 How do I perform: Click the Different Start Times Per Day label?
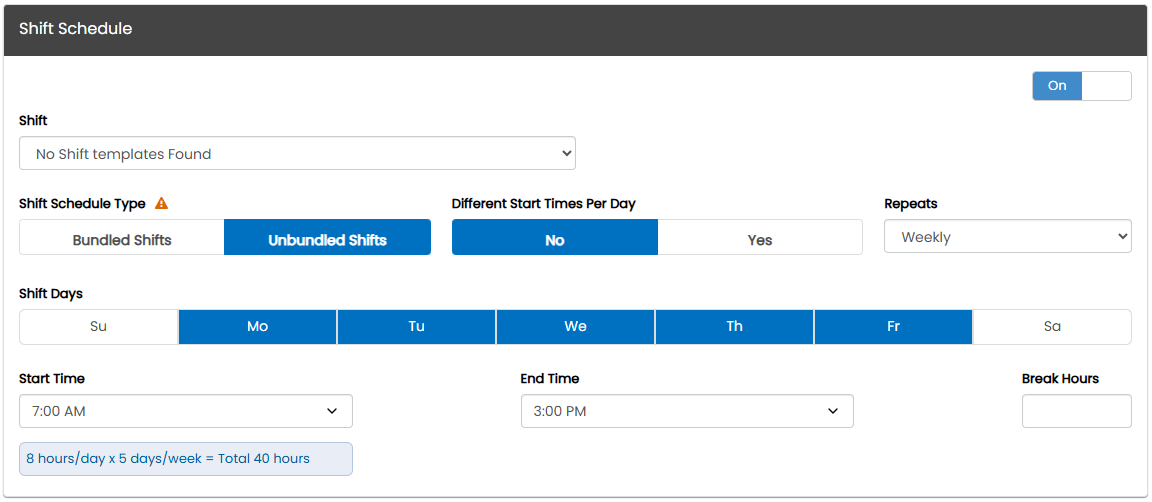544,204
